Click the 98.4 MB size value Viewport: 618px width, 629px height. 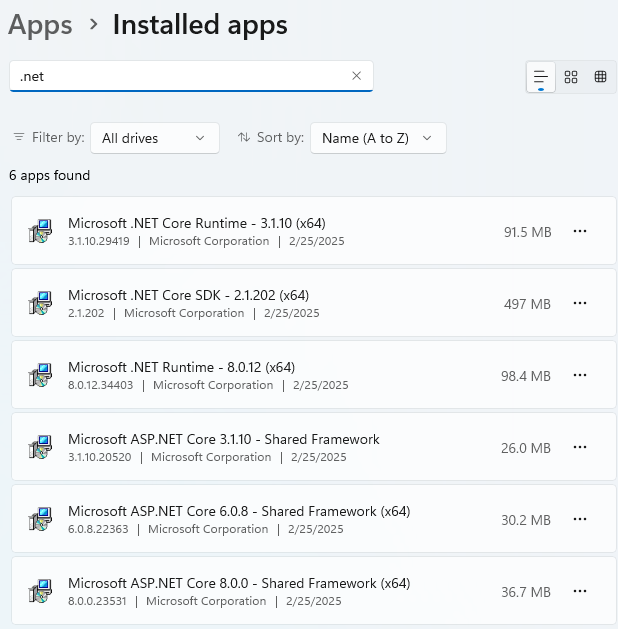click(526, 376)
